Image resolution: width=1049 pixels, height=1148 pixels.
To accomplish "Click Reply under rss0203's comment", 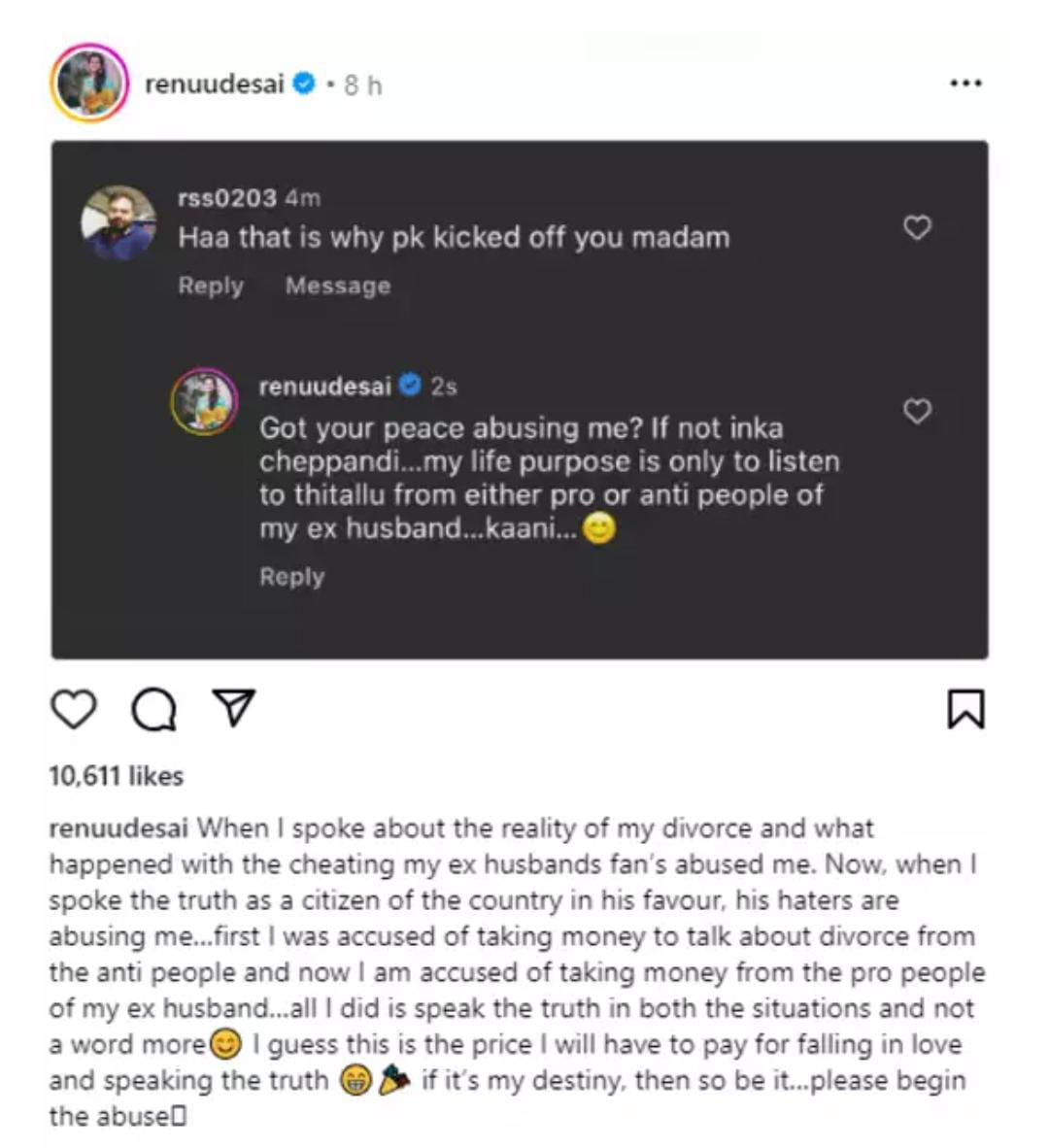I will pyautogui.click(x=210, y=286).
